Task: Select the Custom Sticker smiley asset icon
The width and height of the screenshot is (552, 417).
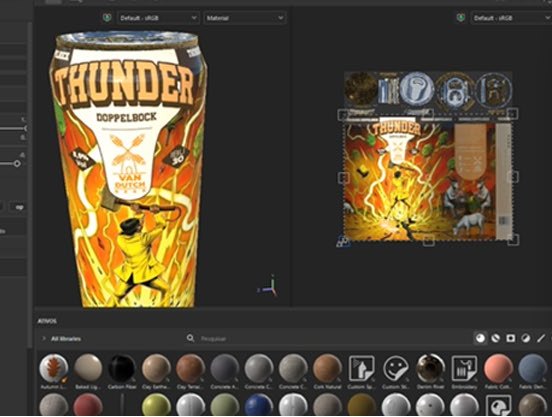Action: click(x=395, y=368)
